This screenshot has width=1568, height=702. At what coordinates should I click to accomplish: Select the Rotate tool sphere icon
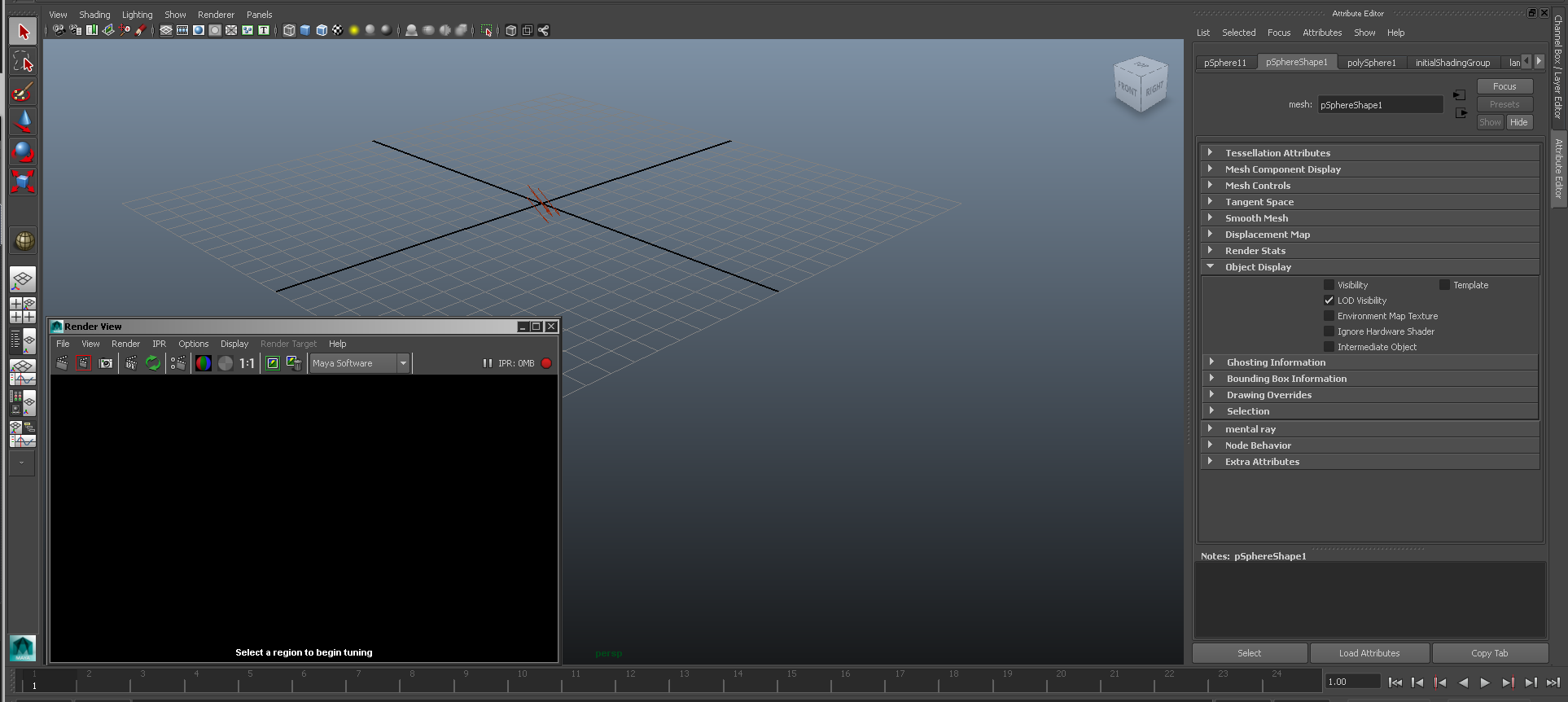[x=23, y=151]
